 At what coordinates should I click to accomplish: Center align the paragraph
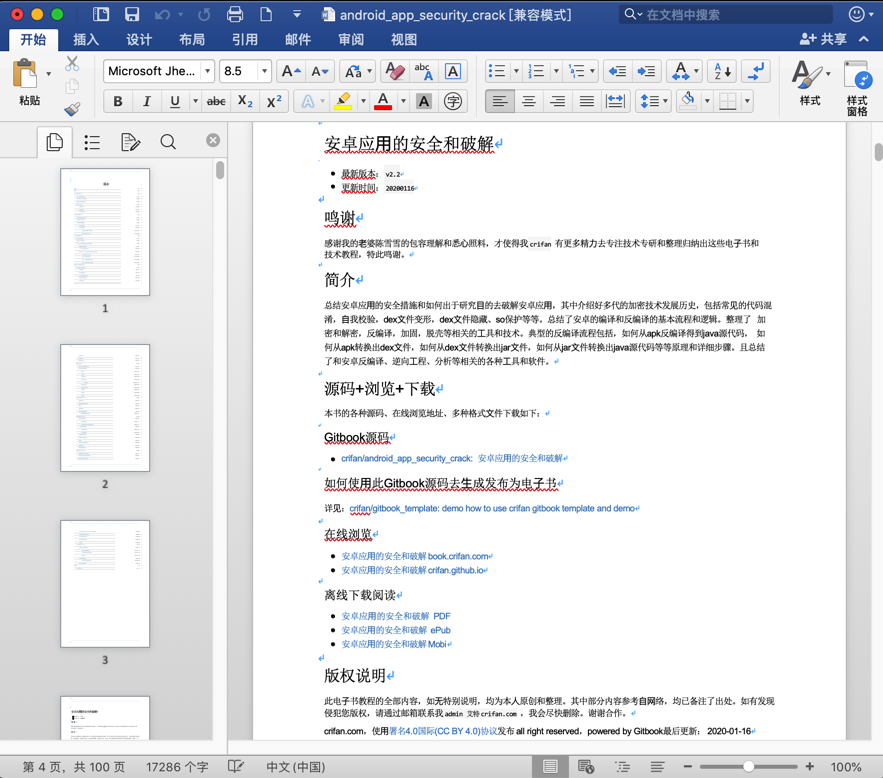[529, 101]
